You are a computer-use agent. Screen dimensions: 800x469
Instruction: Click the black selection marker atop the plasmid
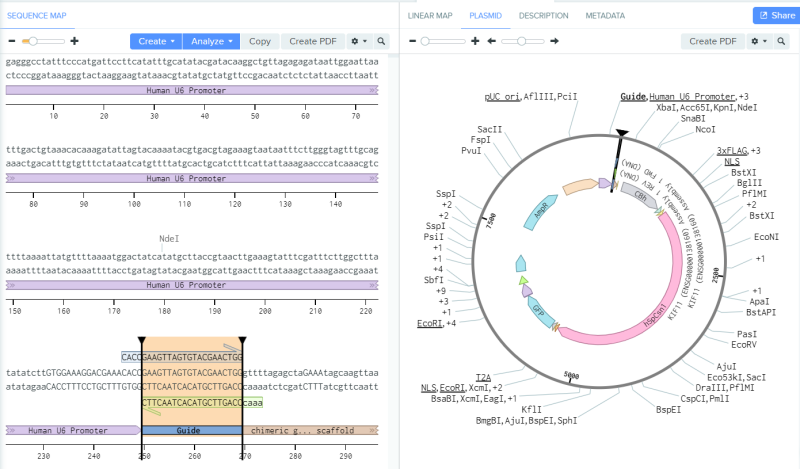(x=622, y=133)
